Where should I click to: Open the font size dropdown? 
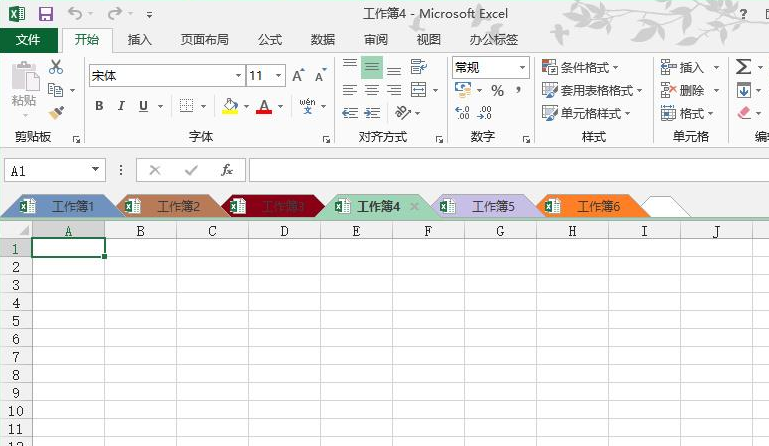coord(279,76)
